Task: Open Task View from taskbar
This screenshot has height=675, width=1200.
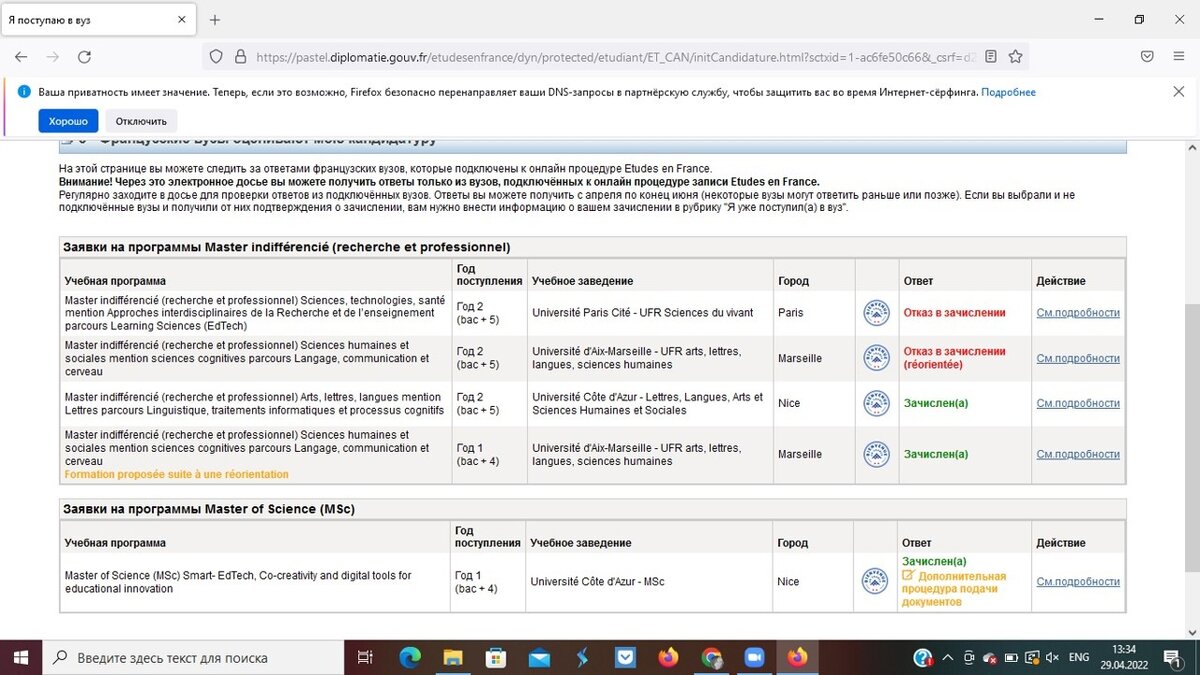Action: pos(365,657)
